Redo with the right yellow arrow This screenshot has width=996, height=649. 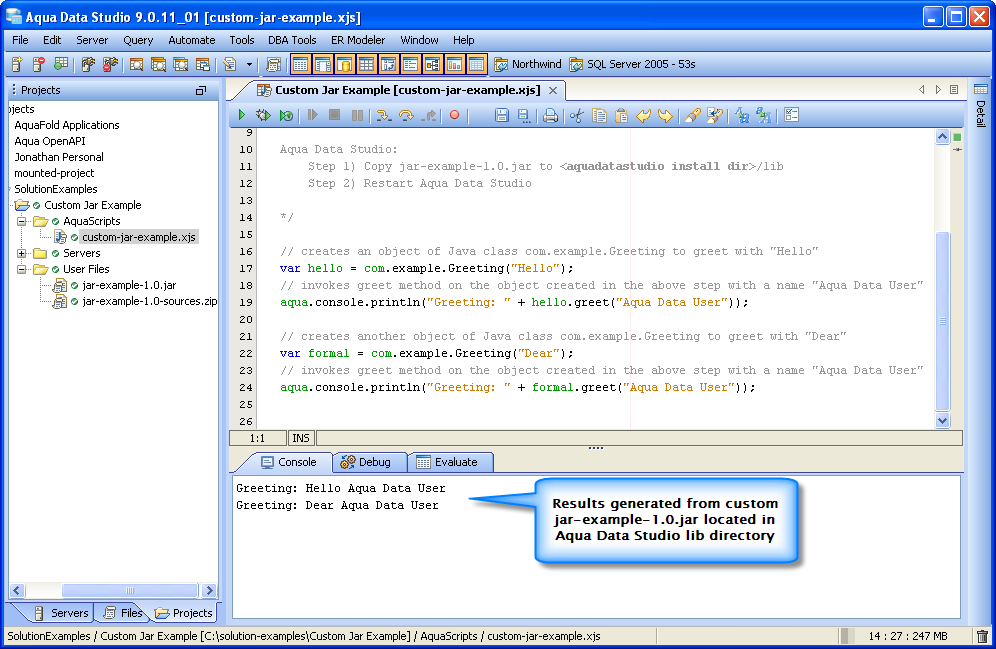[x=665, y=115]
